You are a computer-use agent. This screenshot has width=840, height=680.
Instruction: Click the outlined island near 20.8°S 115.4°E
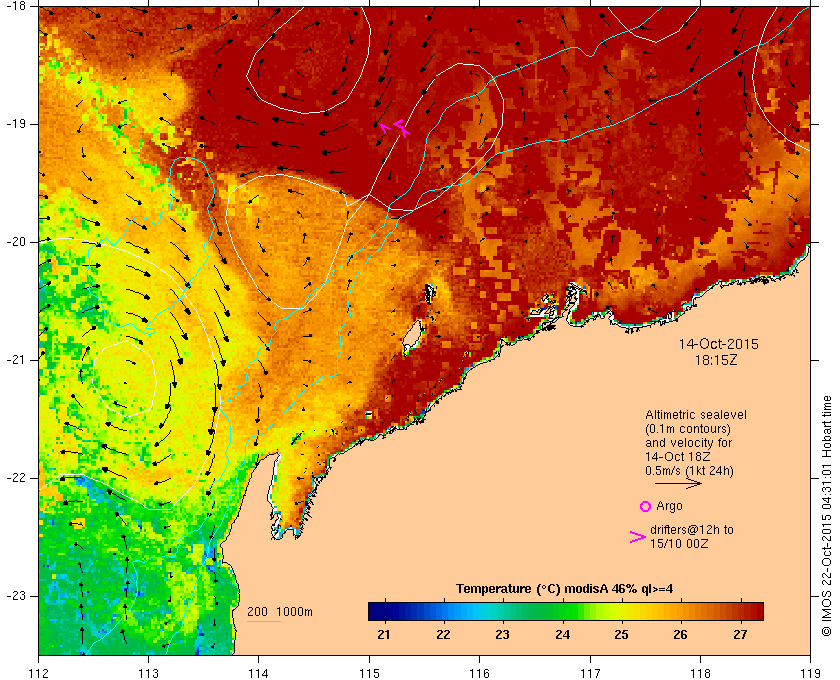(412, 337)
